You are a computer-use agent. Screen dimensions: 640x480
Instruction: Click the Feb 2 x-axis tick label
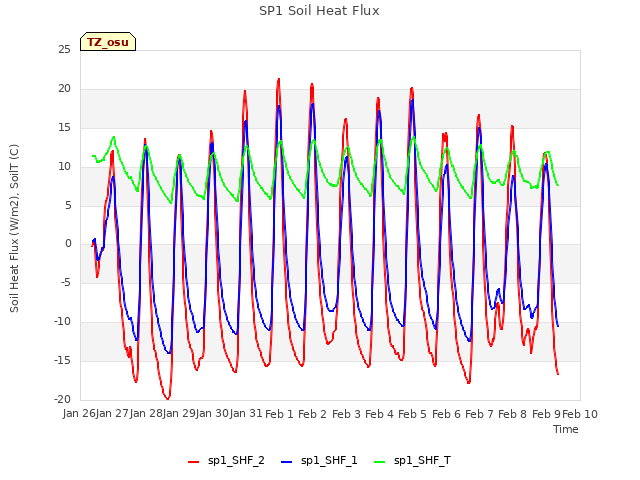click(x=313, y=414)
